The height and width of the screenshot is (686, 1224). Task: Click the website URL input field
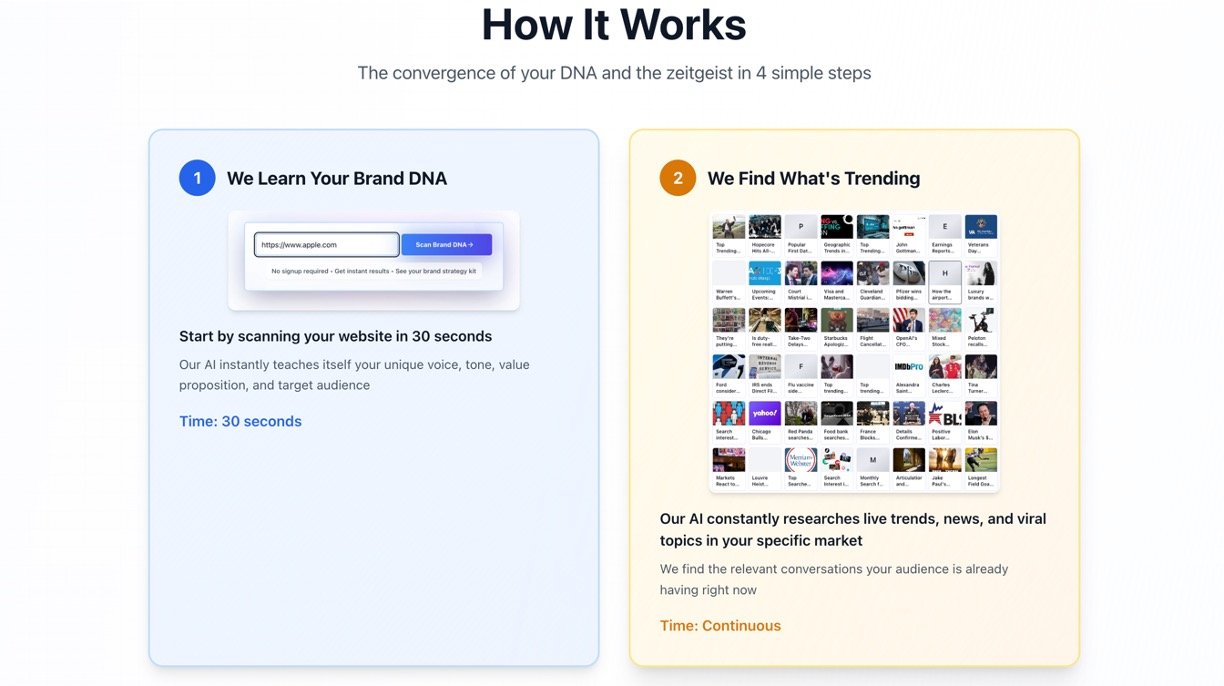click(x=326, y=245)
